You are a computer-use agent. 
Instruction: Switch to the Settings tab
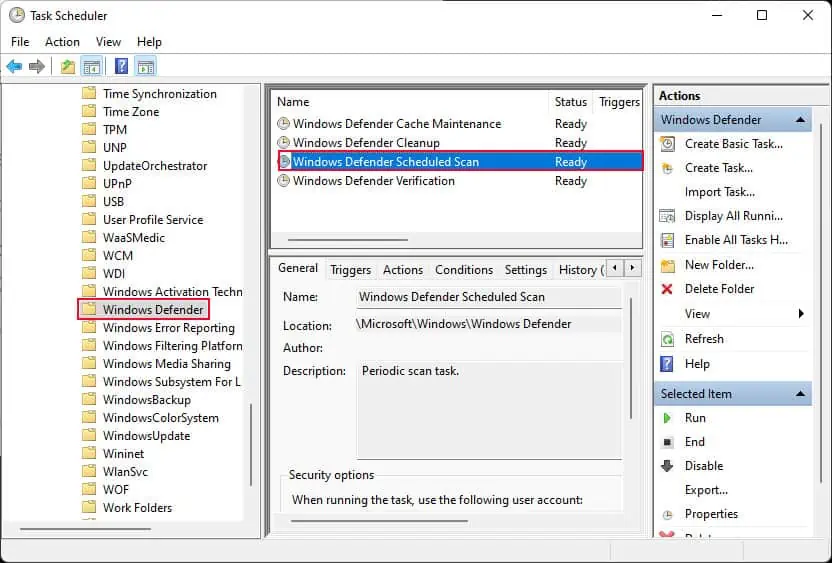525,270
